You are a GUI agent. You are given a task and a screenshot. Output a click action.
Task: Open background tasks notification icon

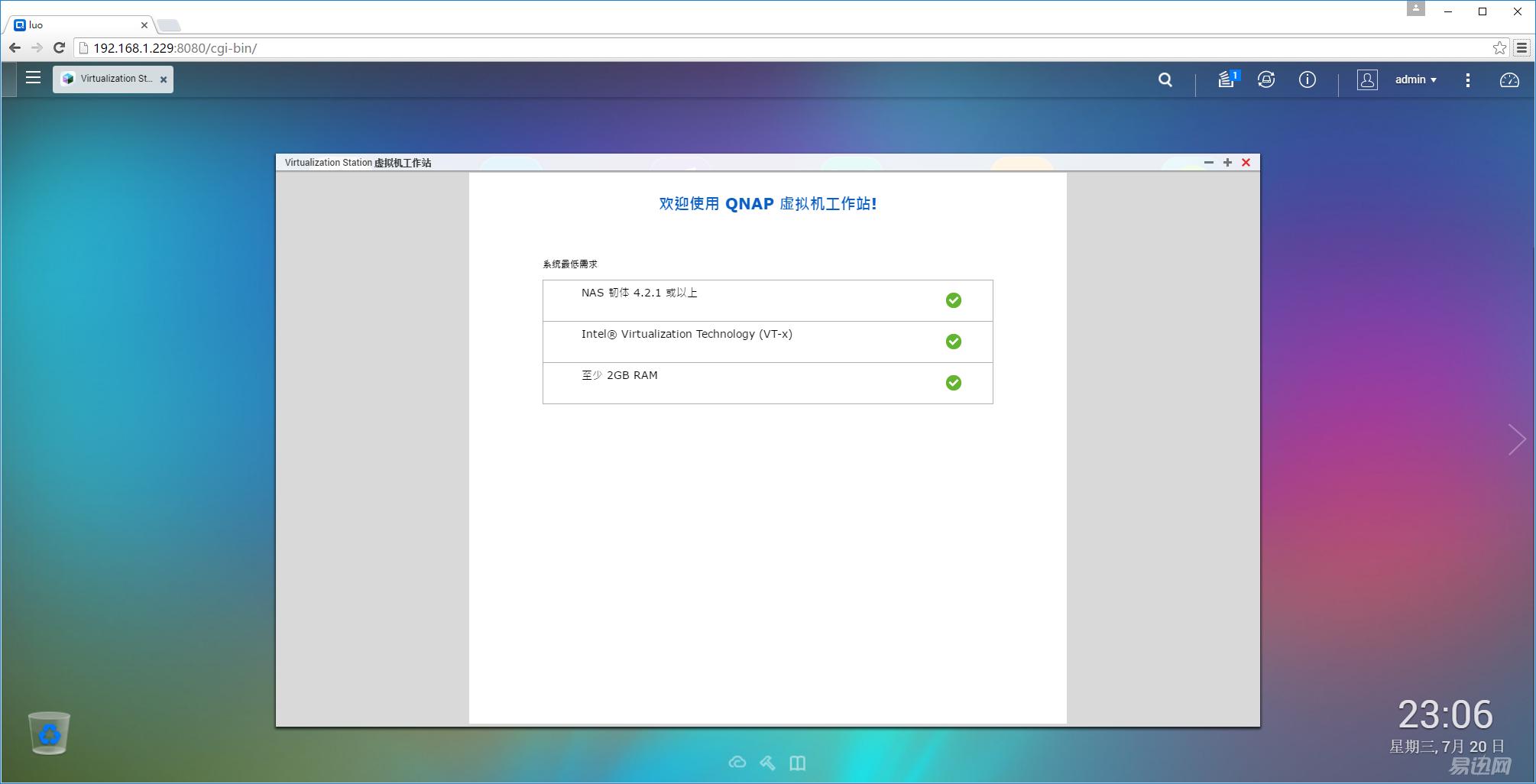pos(1227,79)
